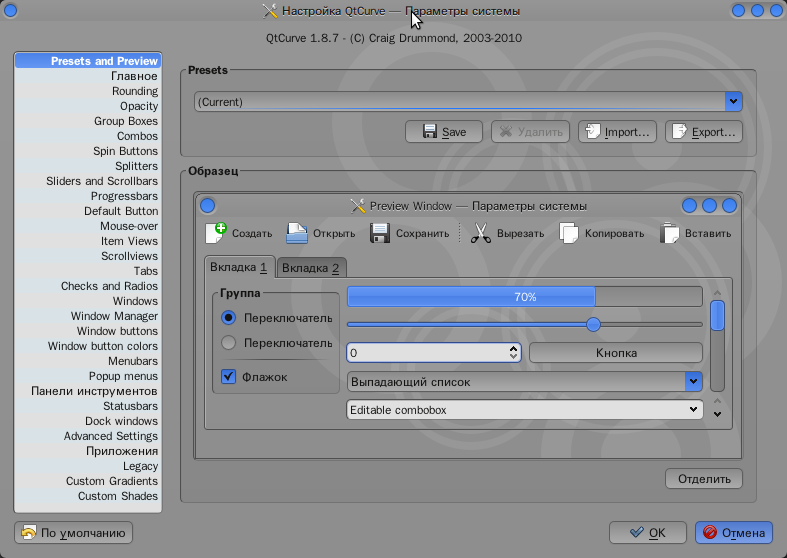787x558 pixels.
Task: Click the Editable combobox text field
Action: pyautogui.click(x=516, y=409)
